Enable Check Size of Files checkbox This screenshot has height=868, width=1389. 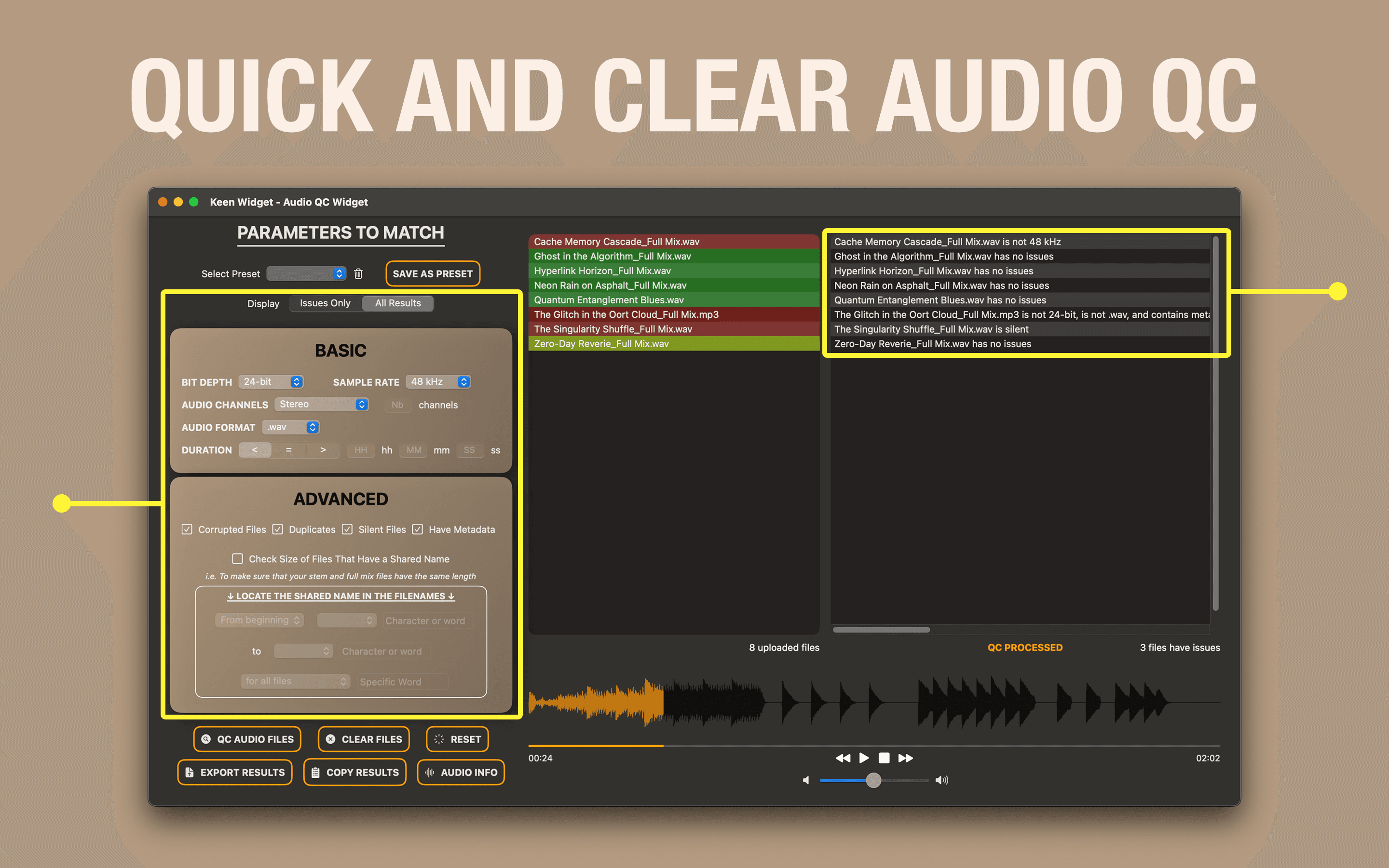[x=237, y=558]
